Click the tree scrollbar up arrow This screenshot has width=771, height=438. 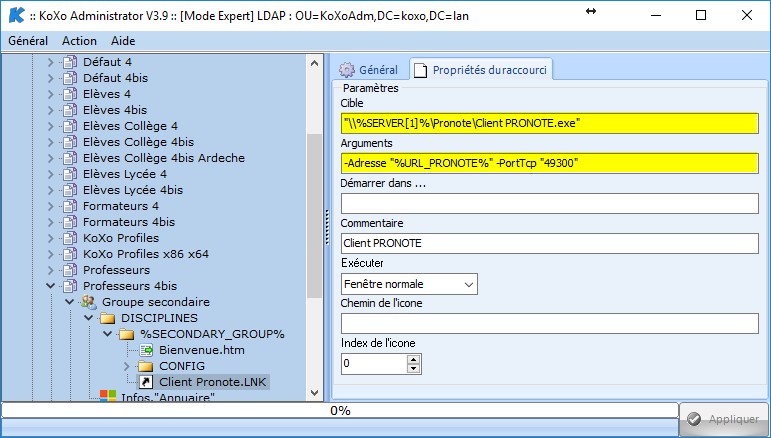(x=314, y=63)
